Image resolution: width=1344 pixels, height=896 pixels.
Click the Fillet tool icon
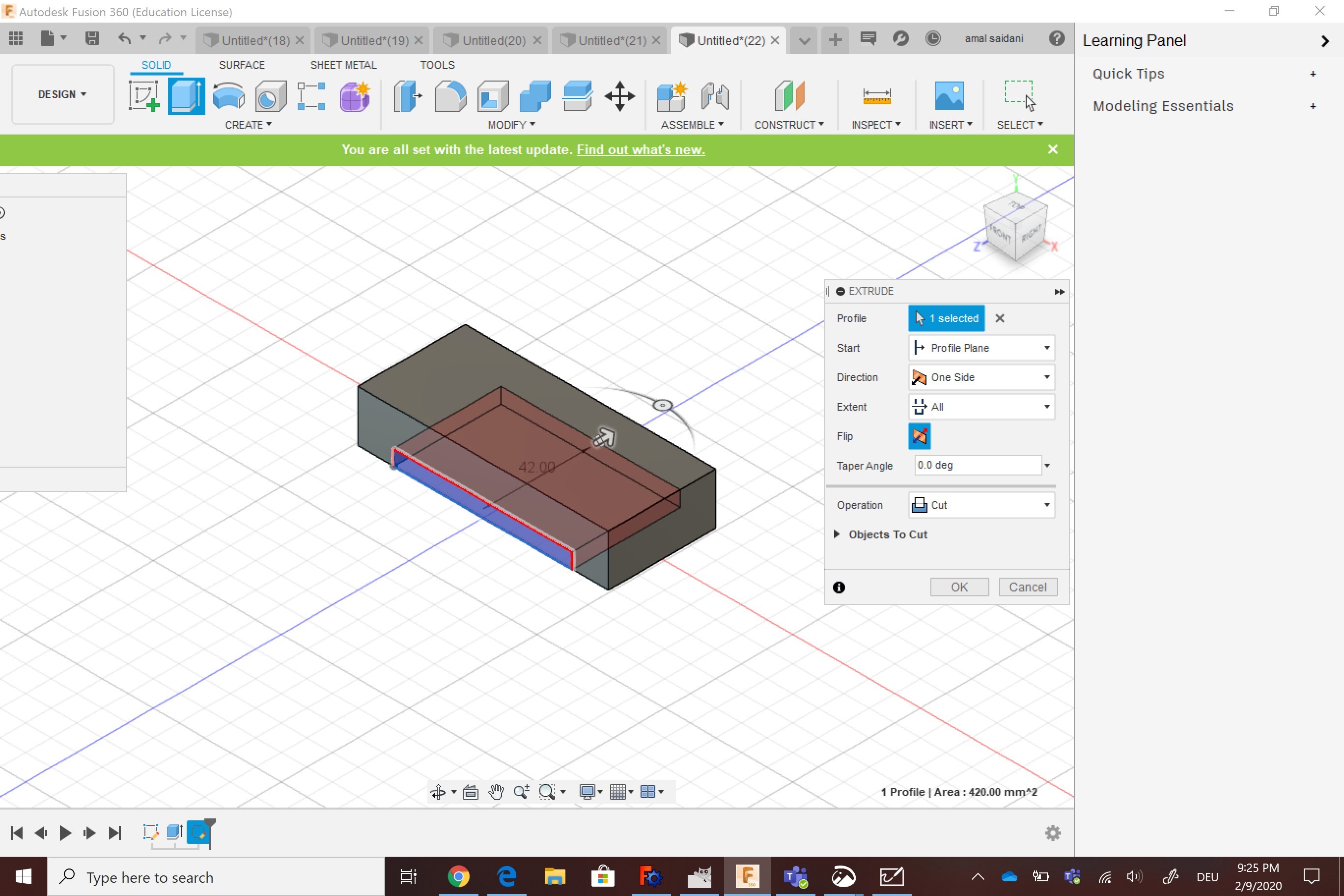450,96
